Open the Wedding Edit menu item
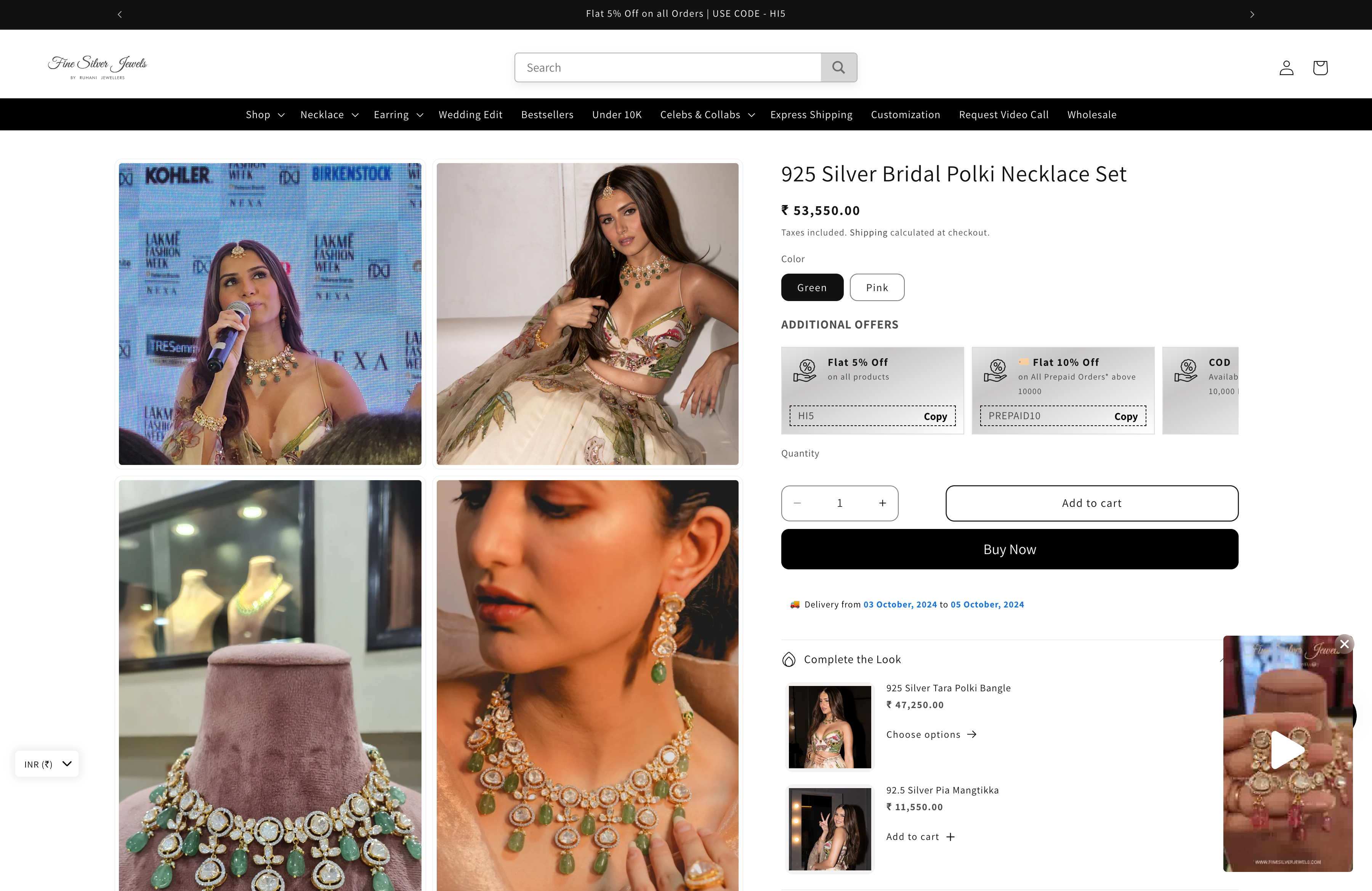This screenshot has width=1372, height=891. coord(470,114)
